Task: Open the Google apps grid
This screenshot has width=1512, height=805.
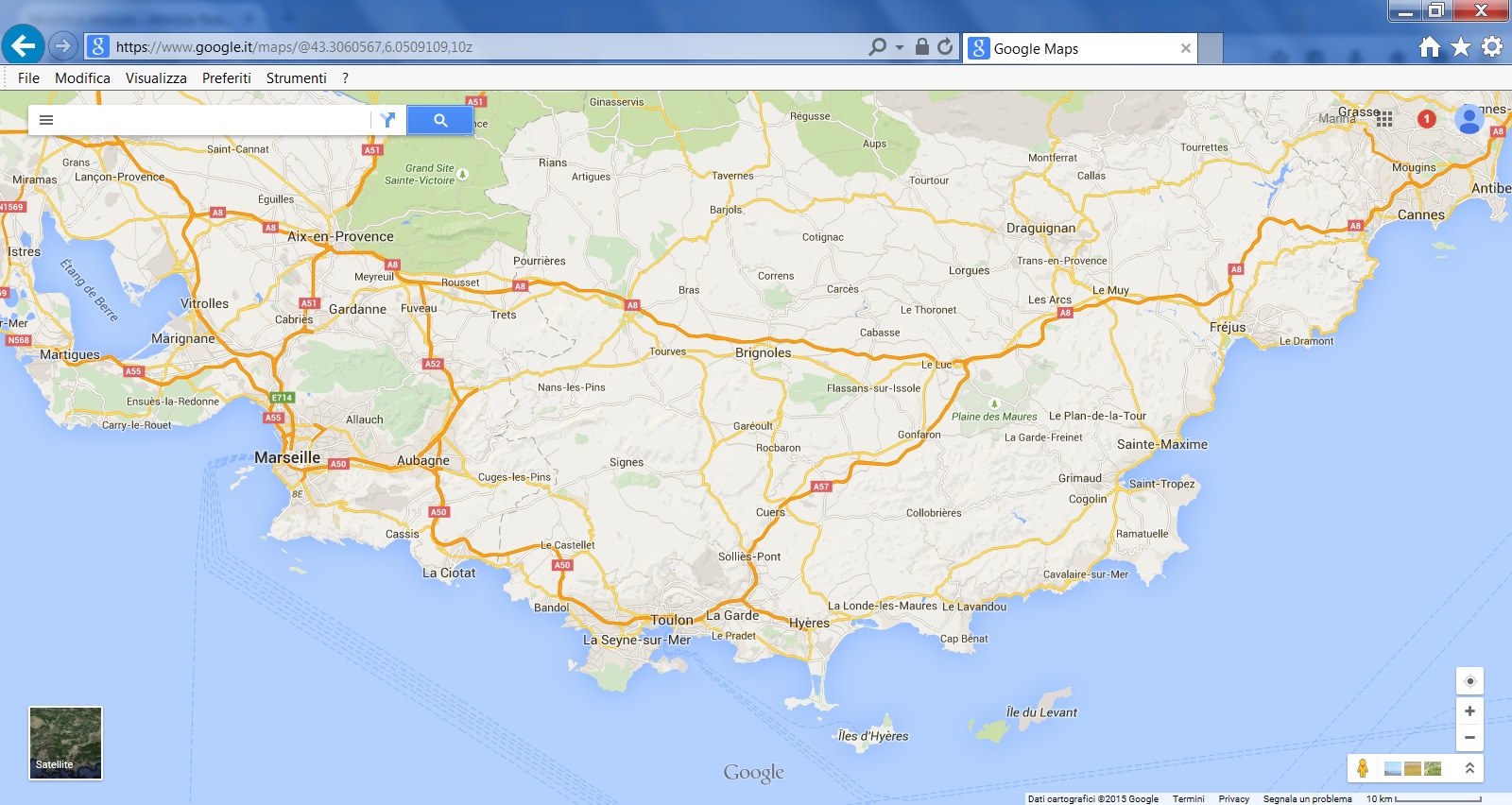Action: coord(1384,119)
